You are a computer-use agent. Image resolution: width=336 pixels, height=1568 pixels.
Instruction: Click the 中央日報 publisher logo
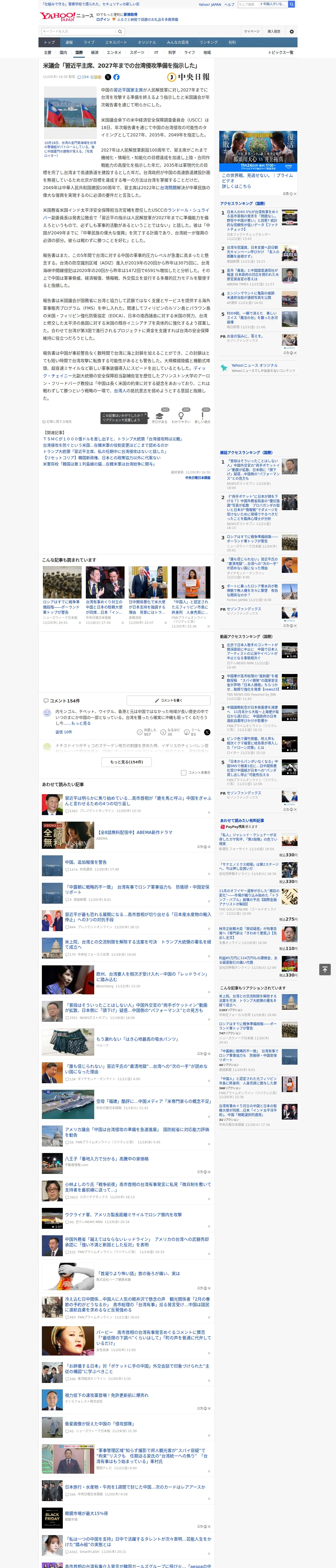click(188, 77)
